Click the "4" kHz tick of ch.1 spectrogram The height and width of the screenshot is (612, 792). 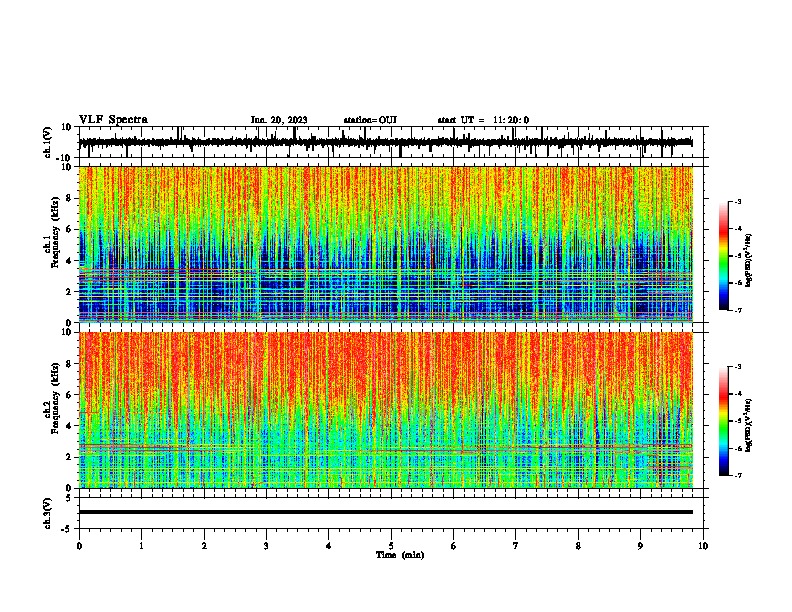pos(69,261)
